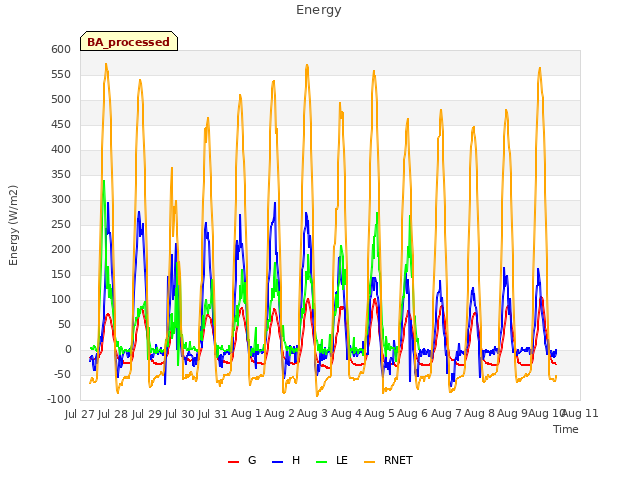Screen dimensions: 640x480
Task: Click the green LE legend swatch
Action: (x=322, y=462)
